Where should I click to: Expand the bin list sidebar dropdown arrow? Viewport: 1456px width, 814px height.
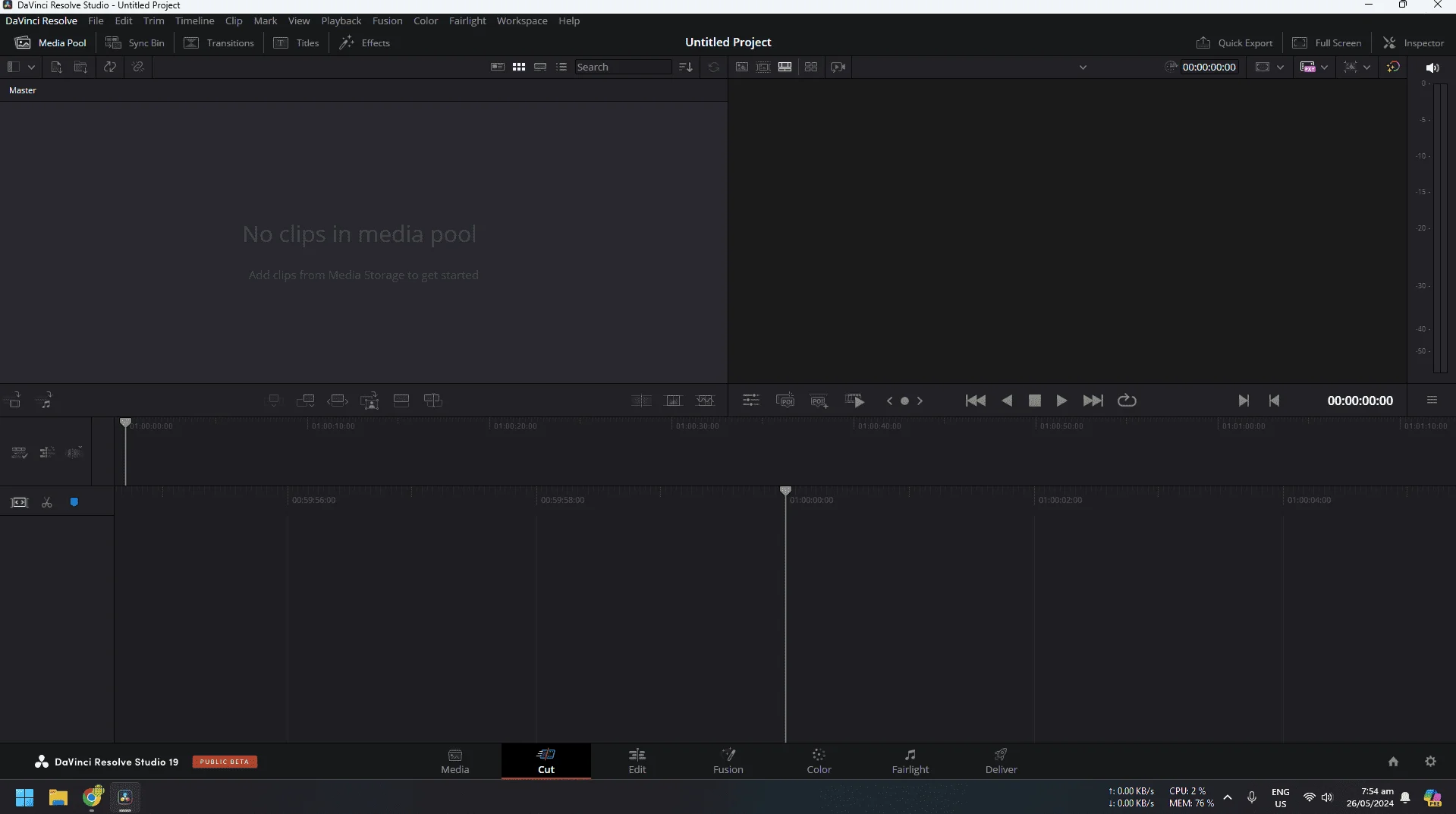point(31,68)
